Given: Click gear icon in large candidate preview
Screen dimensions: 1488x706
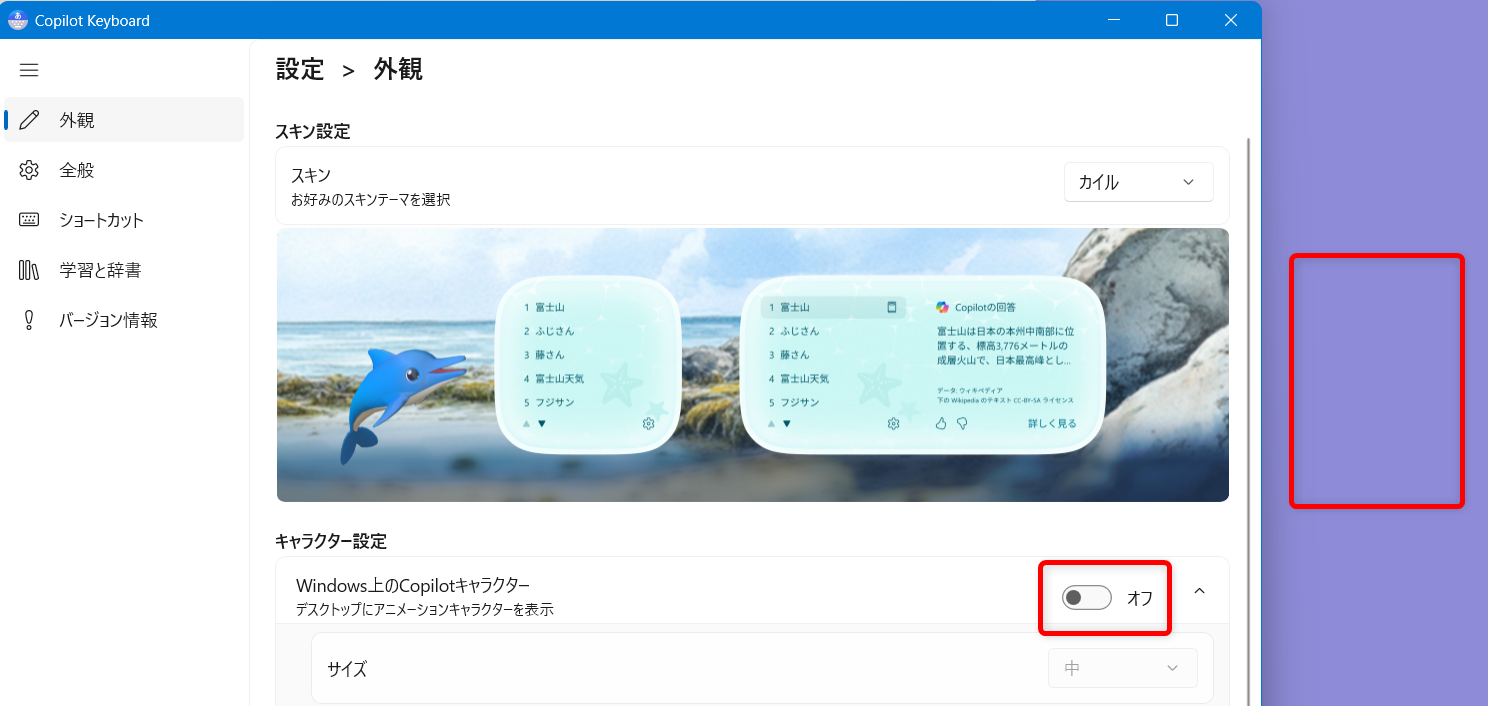Looking at the screenshot, I should 893,424.
